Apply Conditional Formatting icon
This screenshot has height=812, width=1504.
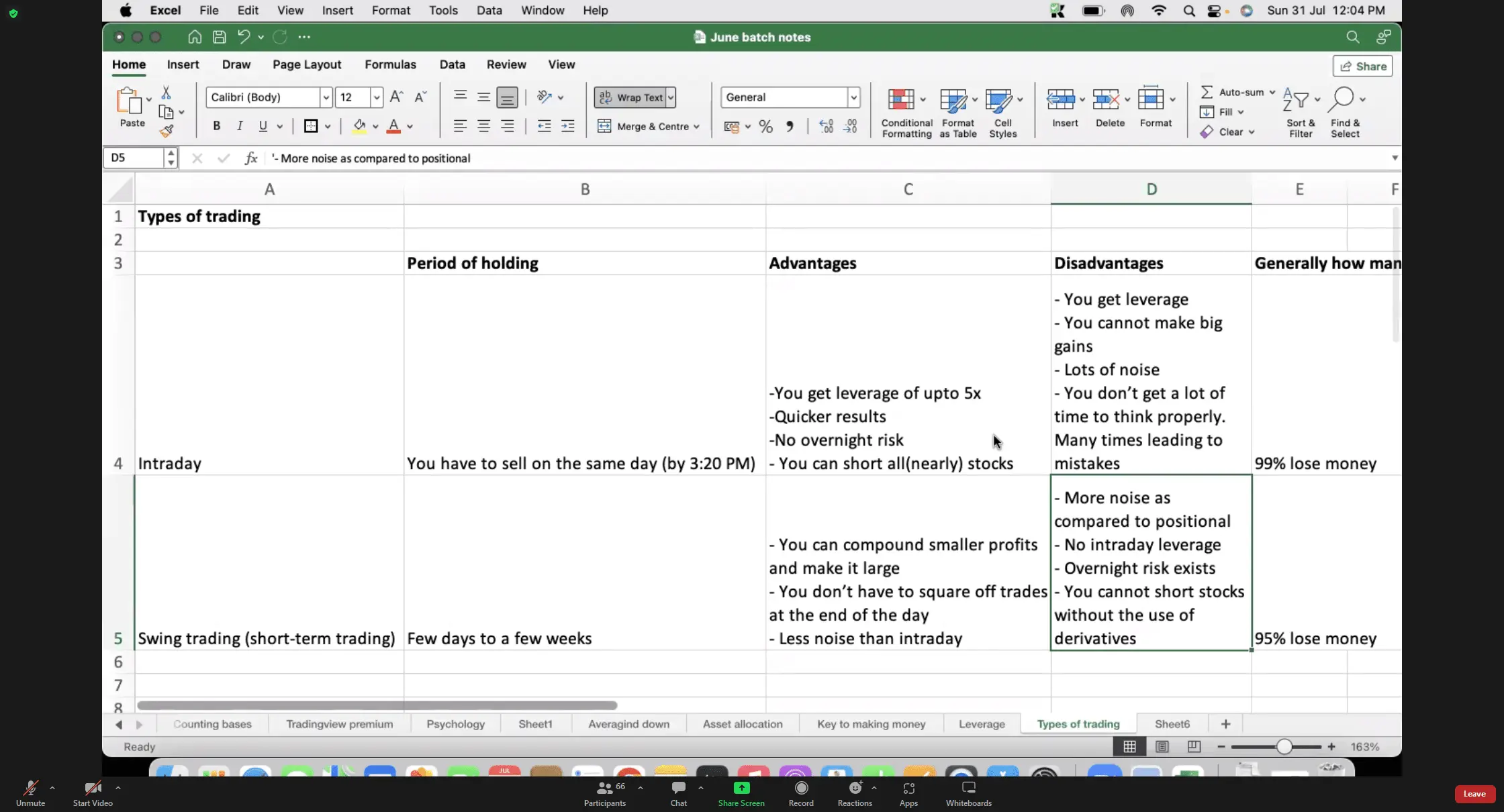[901, 99]
